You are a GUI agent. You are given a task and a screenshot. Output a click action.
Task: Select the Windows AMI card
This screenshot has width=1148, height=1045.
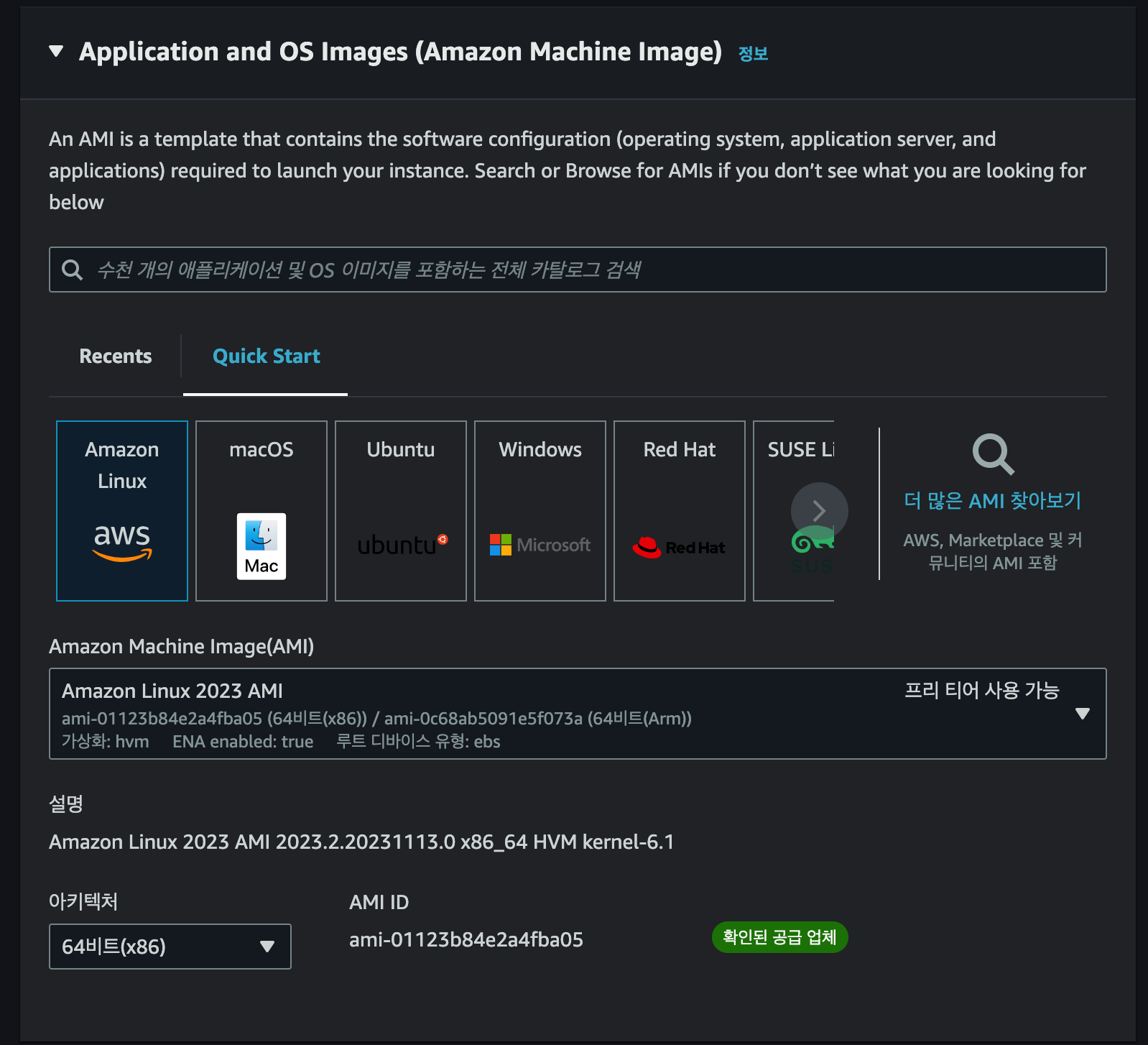(x=540, y=511)
